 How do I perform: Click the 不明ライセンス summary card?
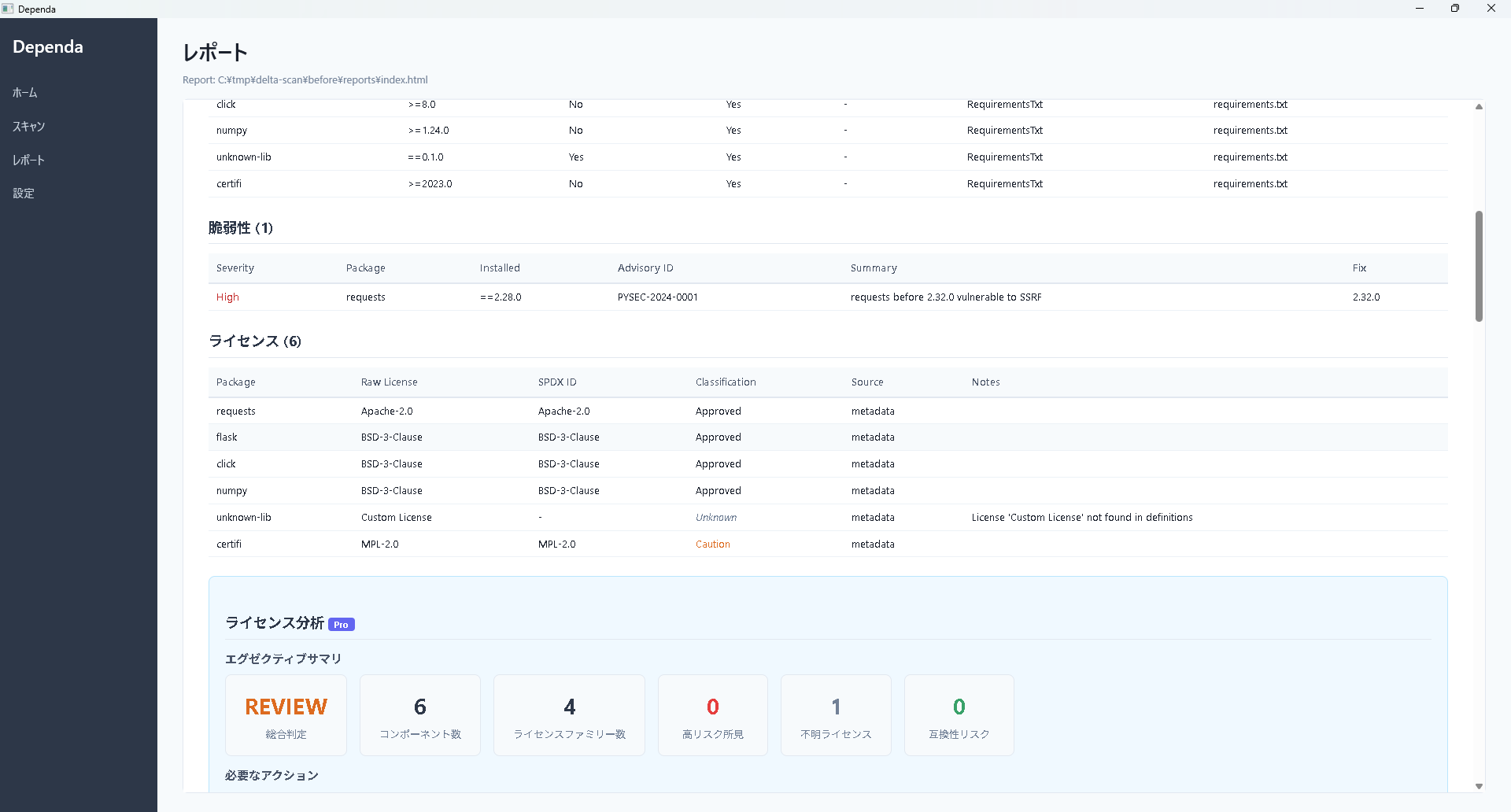tap(836, 715)
